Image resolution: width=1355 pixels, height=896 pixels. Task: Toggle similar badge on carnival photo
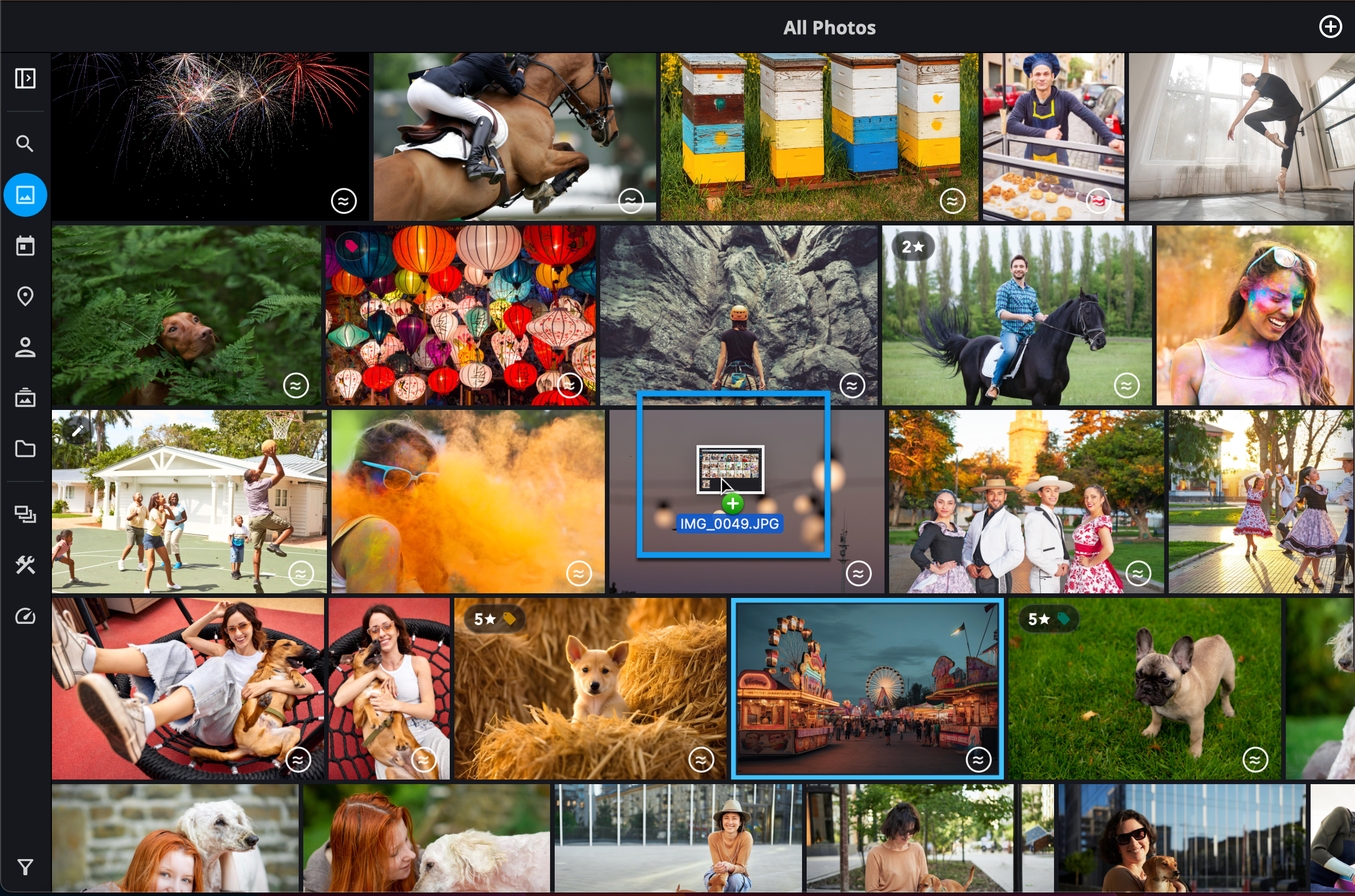tap(978, 759)
